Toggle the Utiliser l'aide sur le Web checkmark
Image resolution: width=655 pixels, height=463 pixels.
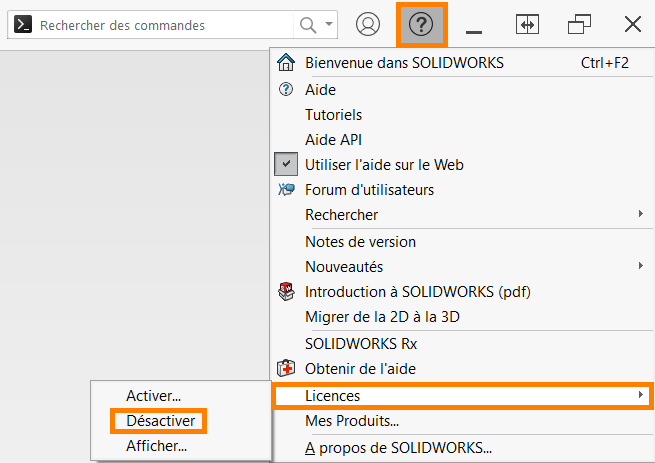click(x=286, y=164)
